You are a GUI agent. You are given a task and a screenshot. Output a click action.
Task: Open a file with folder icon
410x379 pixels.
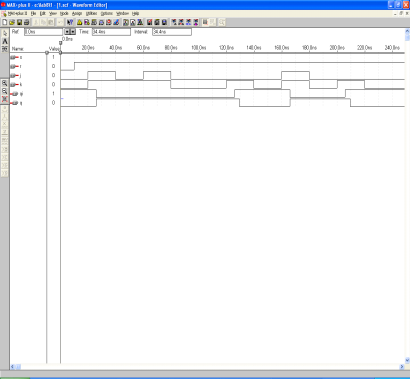click(x=12, y=22)
